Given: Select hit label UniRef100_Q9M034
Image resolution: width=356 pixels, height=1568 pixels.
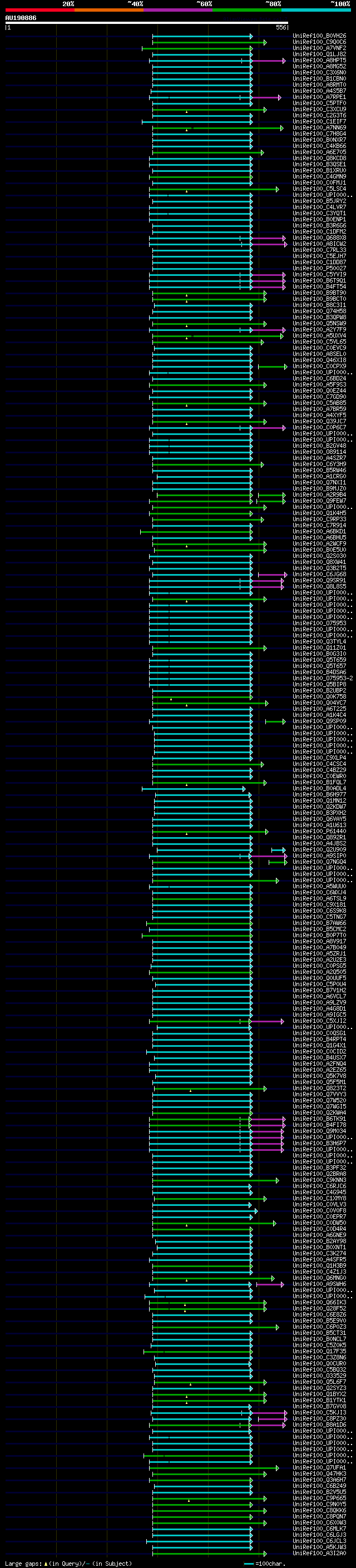Looking at the screenshot, I should [x=319, y=1131].
